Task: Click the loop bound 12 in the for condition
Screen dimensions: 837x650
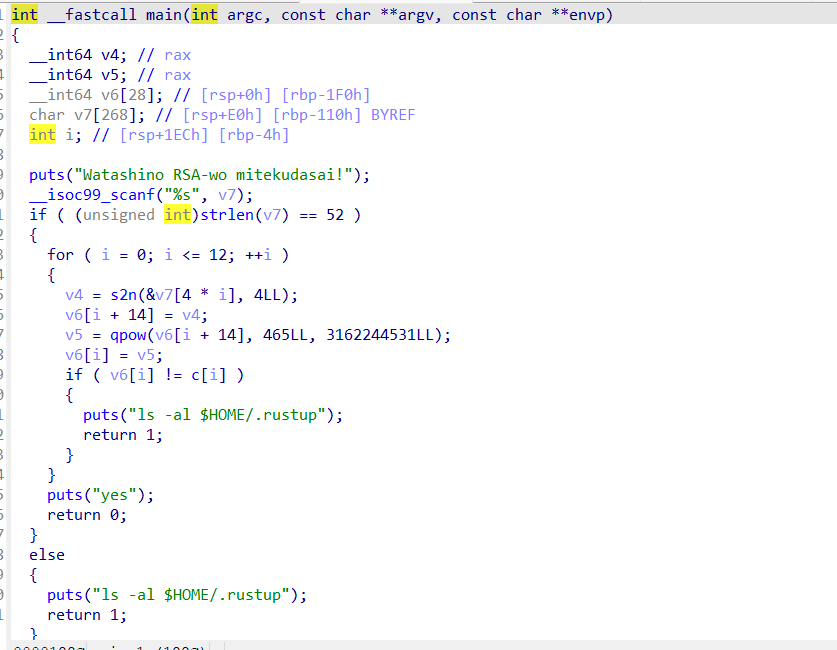Action: (218, 255)
